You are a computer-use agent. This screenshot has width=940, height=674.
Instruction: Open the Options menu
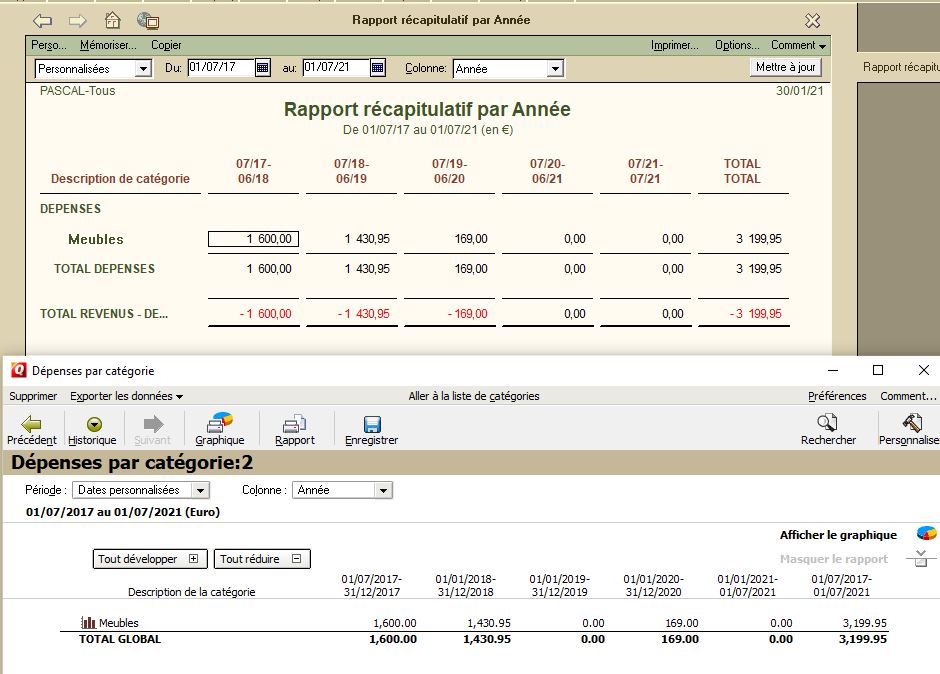tap(738, 44)
